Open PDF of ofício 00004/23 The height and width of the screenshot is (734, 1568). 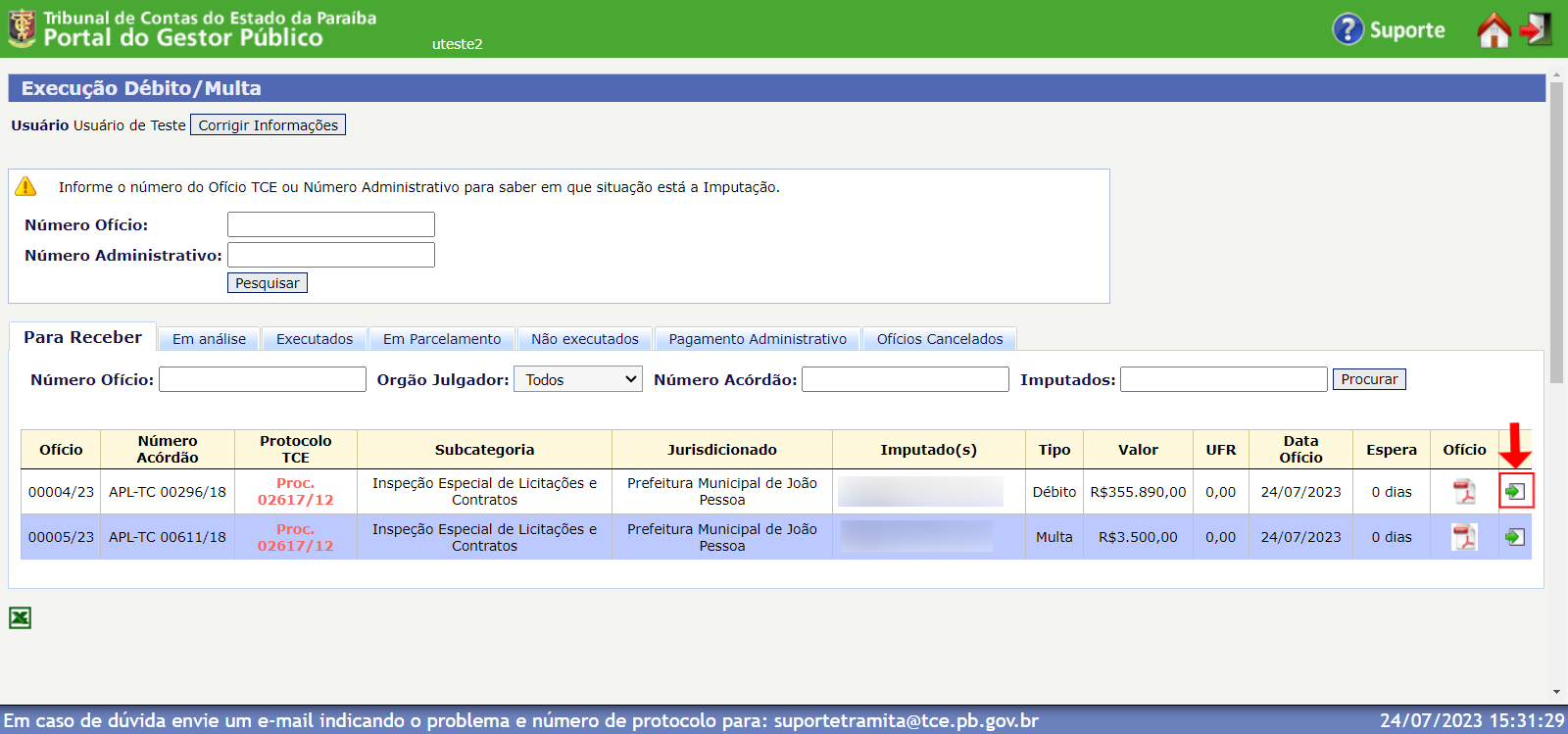coord(1464,492)
